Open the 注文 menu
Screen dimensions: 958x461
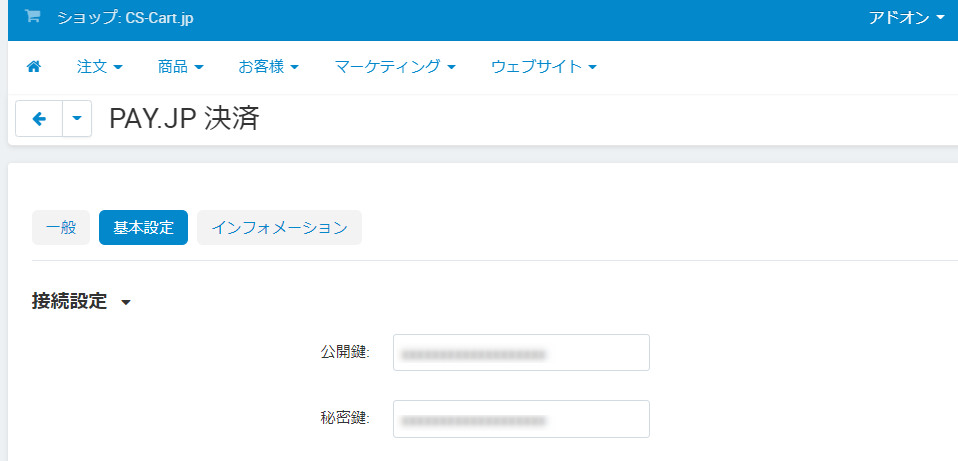[x=99, y=67]
